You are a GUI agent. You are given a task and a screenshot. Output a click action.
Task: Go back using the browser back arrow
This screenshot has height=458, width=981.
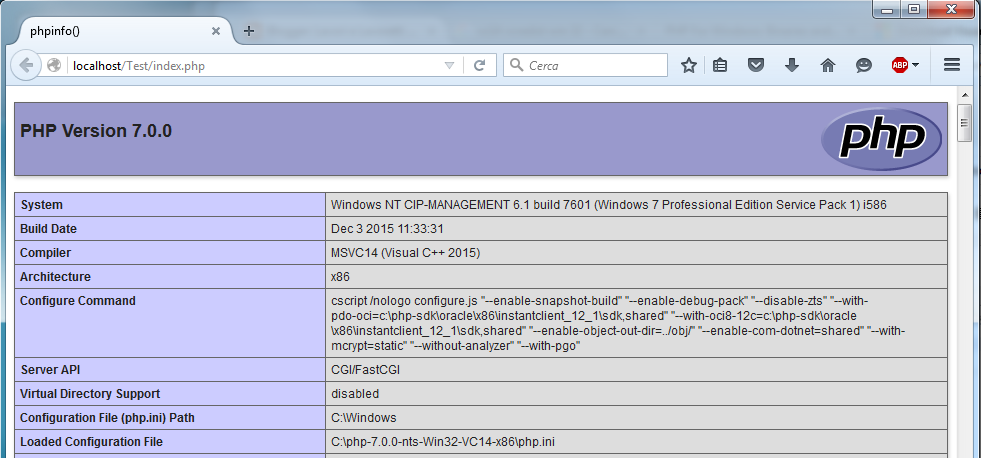(x=26, y=65)
